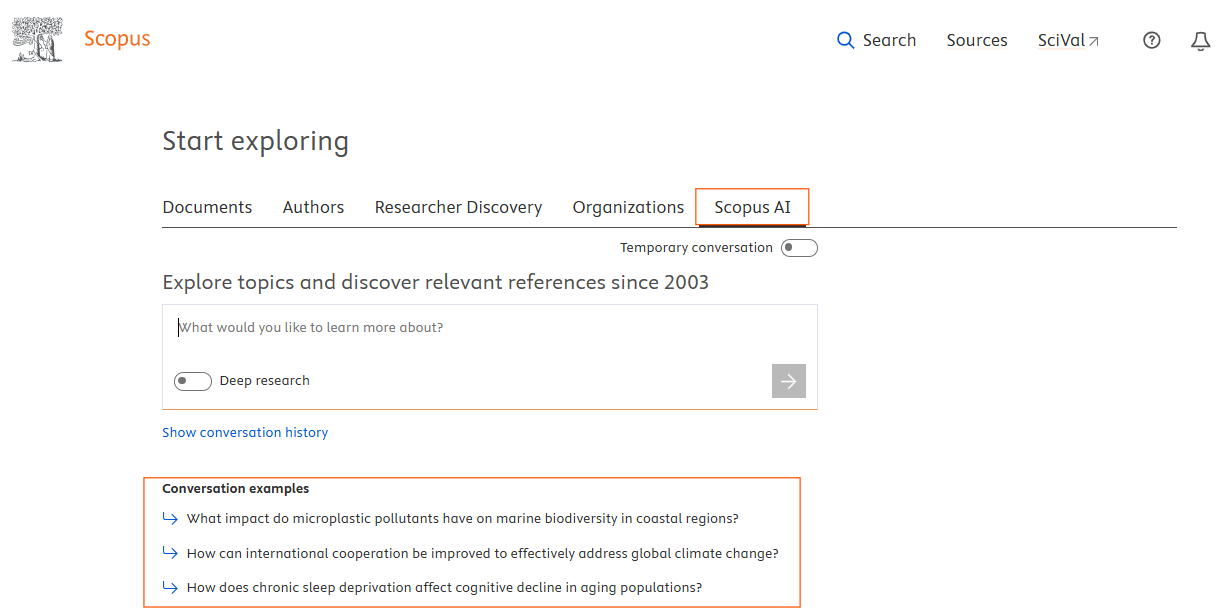
Task: Toggle the Temporary conversation switch
Action: pos(799,248)
